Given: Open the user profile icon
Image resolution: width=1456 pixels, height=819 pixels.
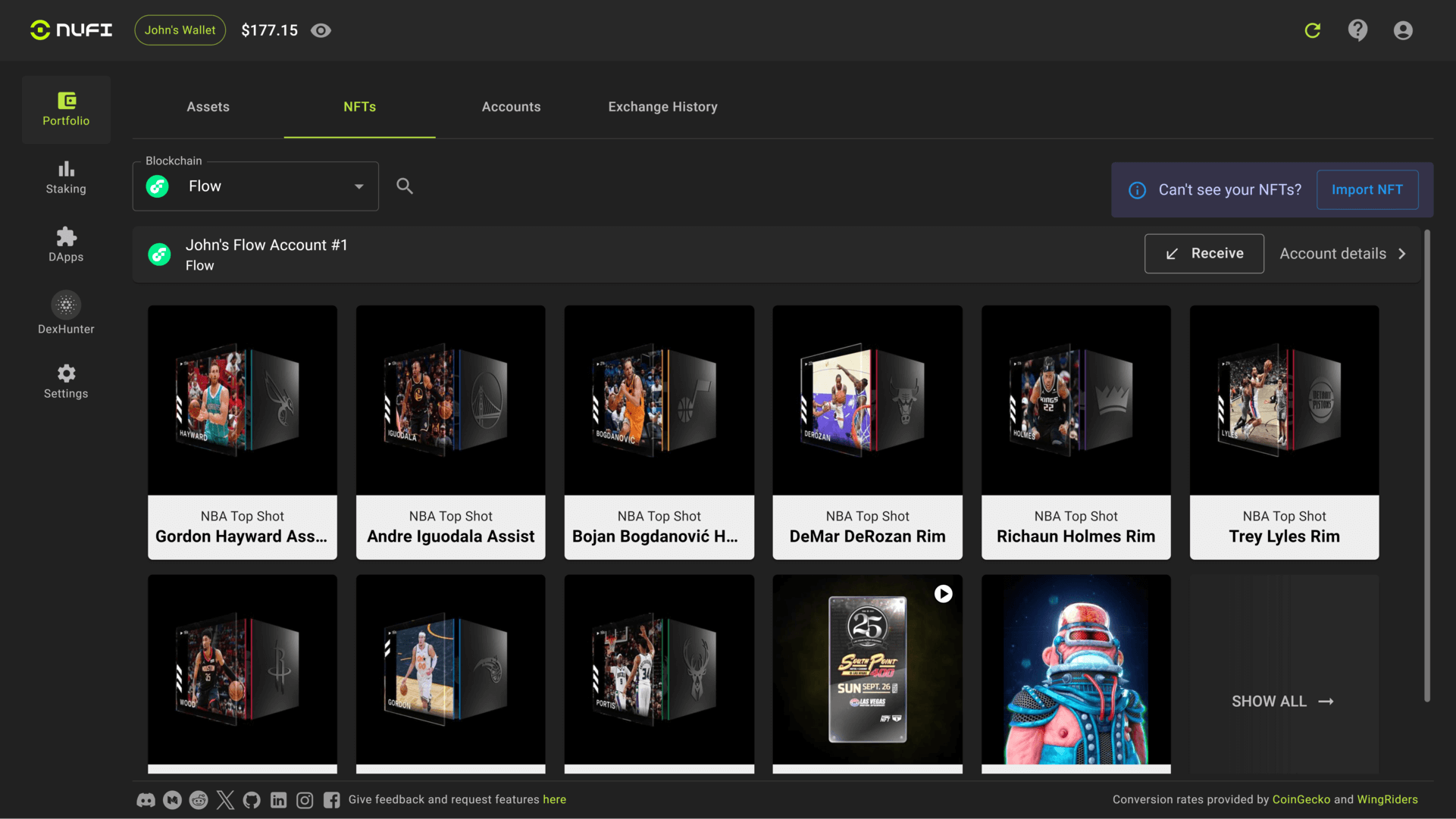Looking at the screenshot, I should [x=1403, y=30].
